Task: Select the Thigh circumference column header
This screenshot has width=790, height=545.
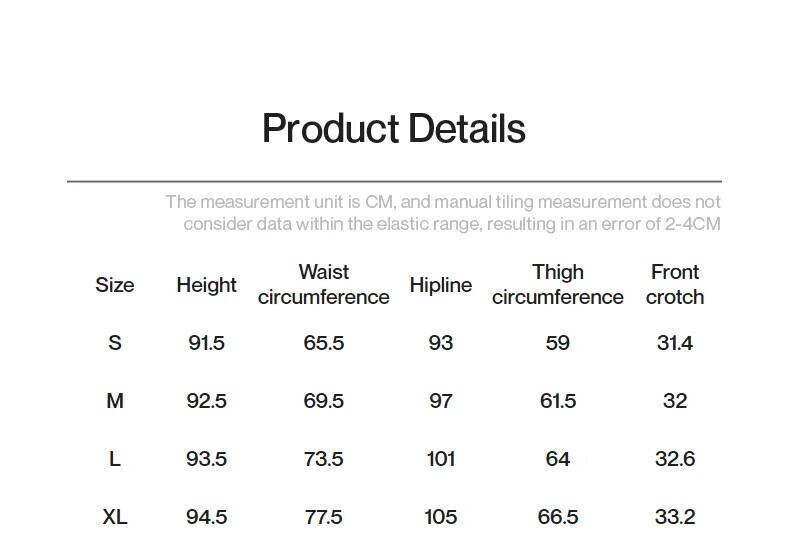Action: coord(557,285)
